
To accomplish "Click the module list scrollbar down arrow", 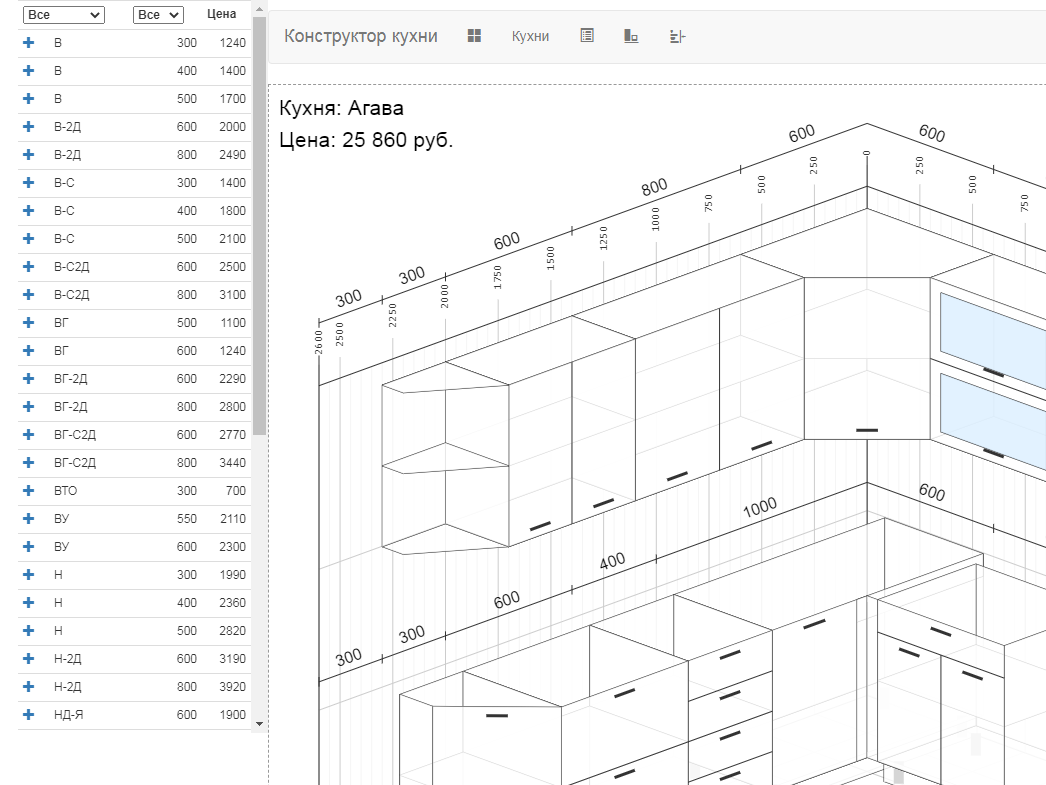I will point(259,723).
